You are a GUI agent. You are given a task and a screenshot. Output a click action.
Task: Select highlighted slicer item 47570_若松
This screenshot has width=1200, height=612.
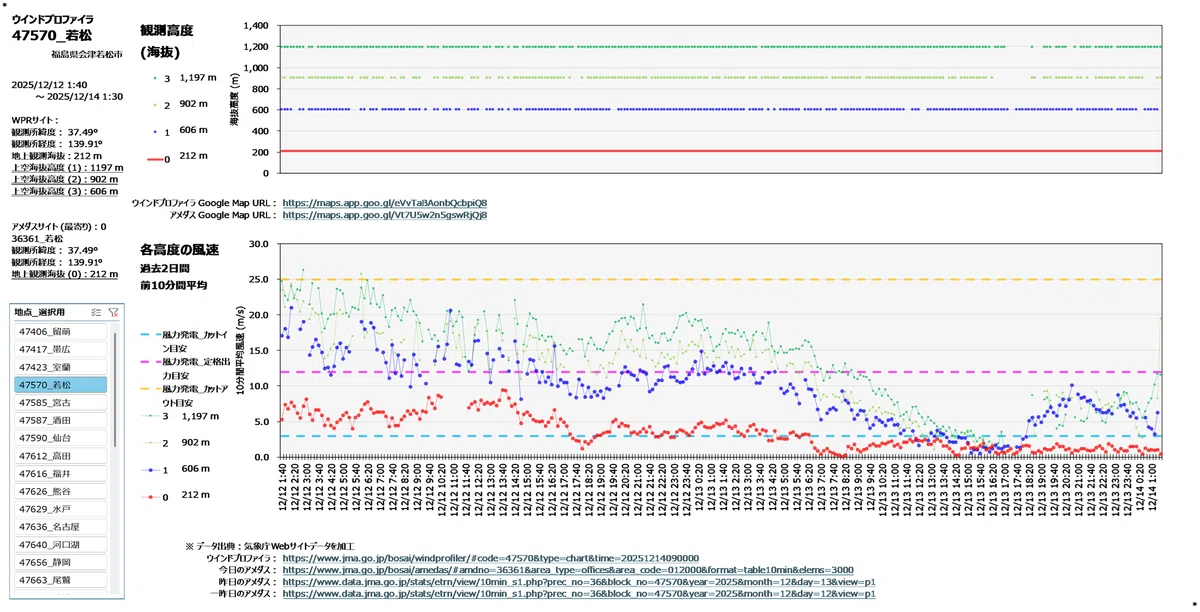click(x=61, y=384)
